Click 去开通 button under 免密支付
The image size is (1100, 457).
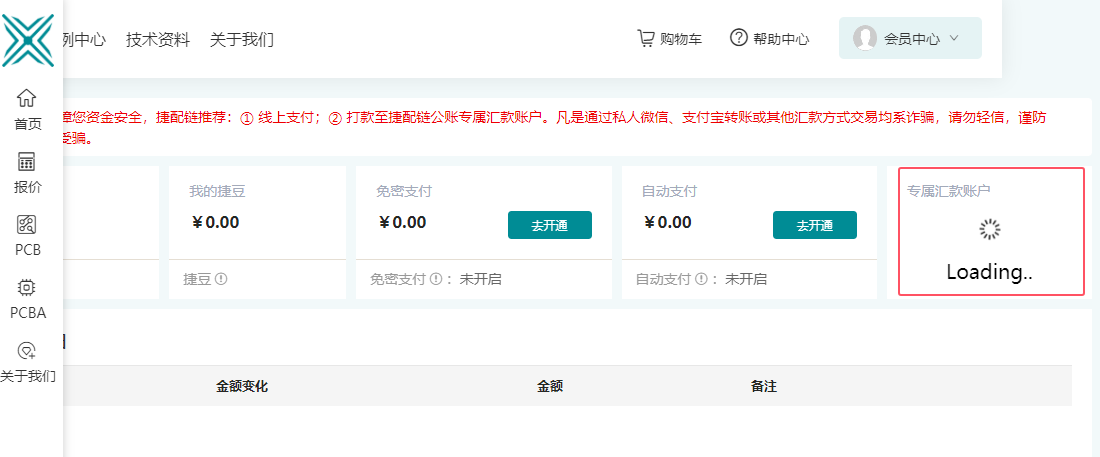549,225
